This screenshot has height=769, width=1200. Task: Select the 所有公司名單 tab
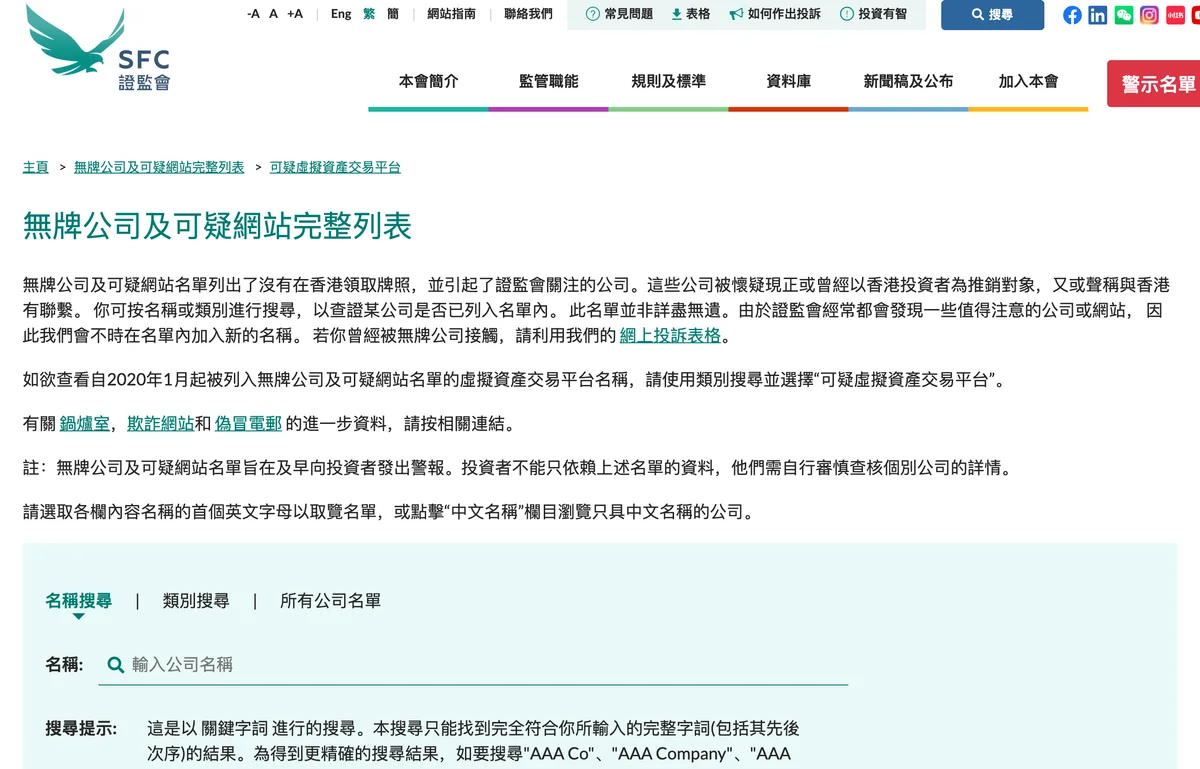330,601
